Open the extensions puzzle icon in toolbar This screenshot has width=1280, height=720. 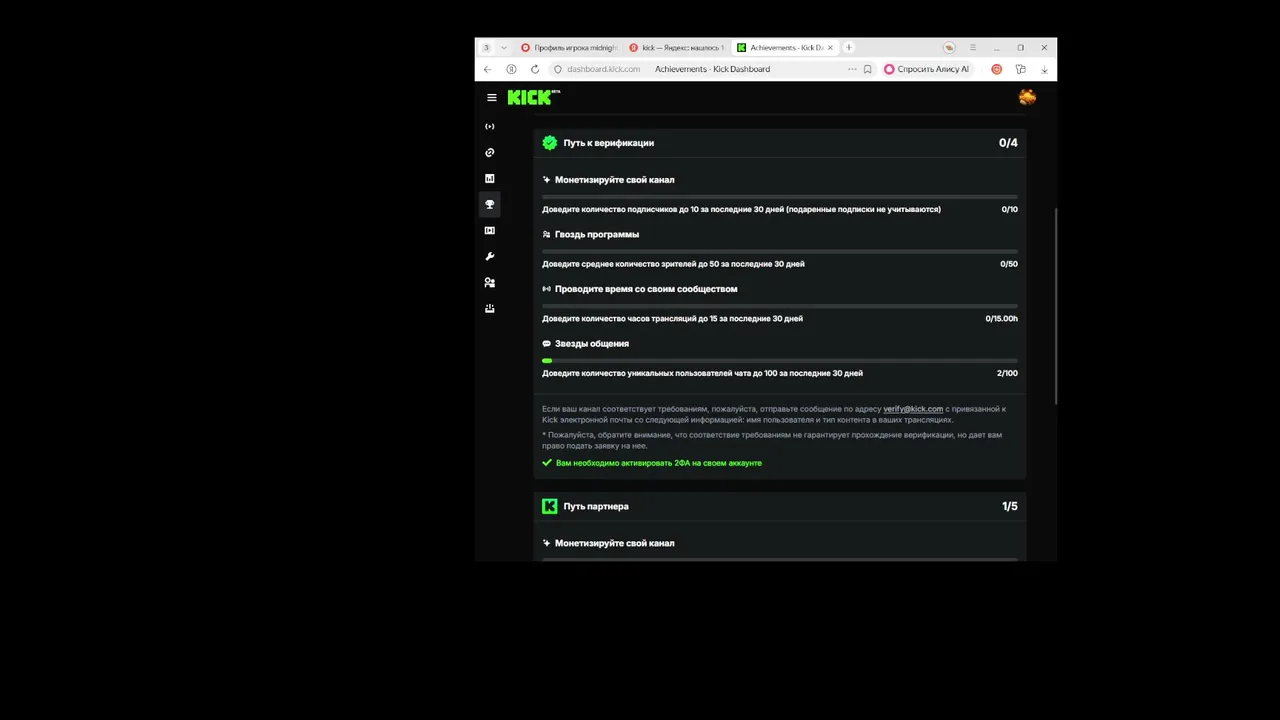coord(1020,69)
